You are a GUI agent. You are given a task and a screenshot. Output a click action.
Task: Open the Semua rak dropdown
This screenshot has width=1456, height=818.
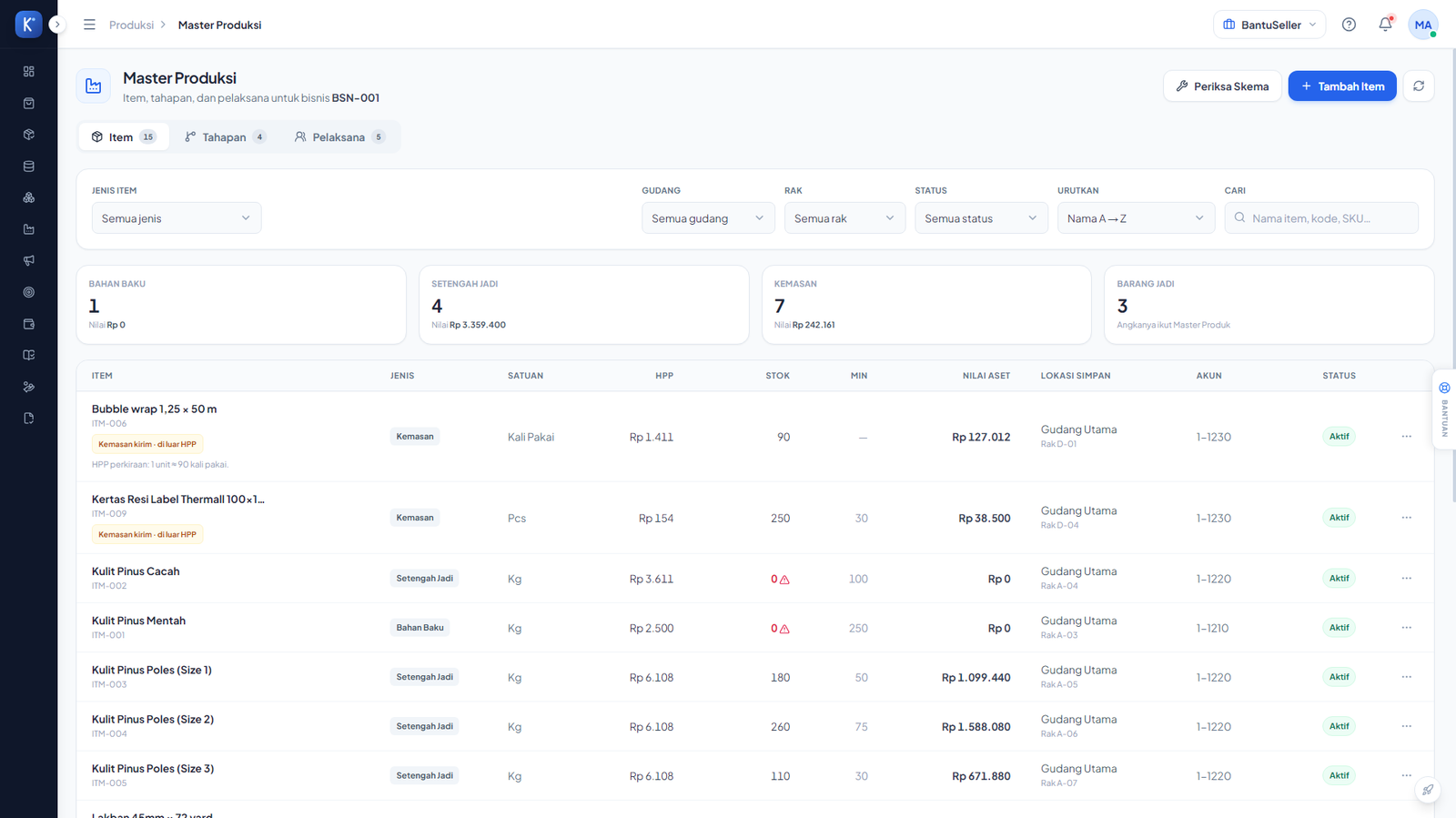[844, 218]
